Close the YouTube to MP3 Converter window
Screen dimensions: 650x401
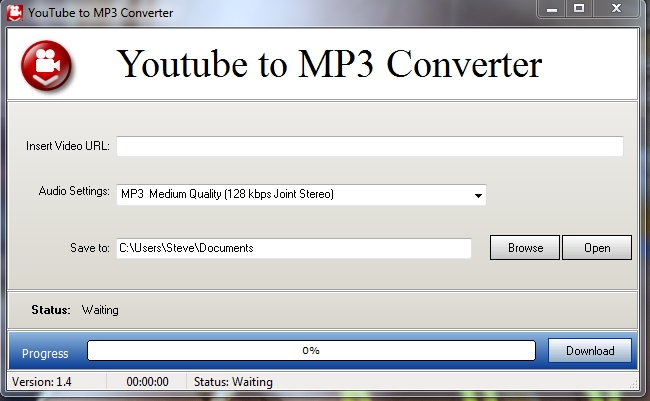616,9
